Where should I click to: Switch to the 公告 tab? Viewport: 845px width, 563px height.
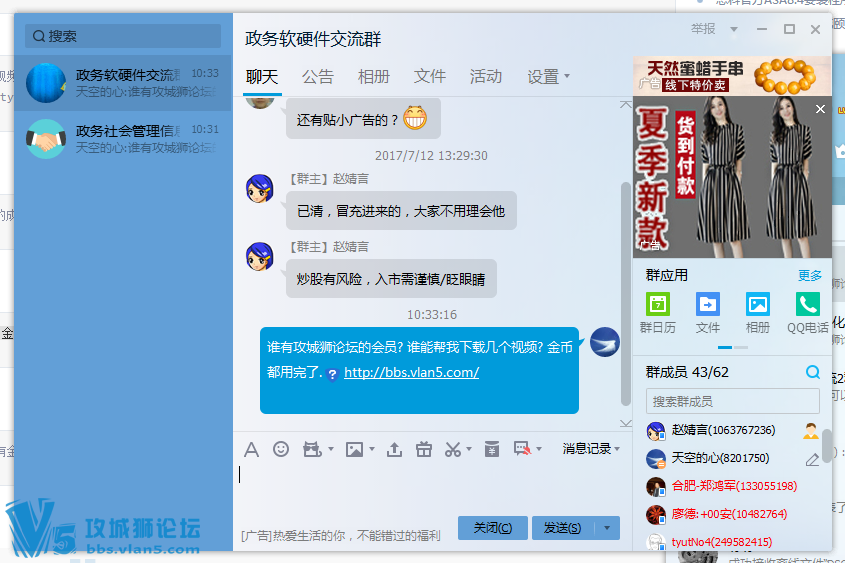[318, 77]
